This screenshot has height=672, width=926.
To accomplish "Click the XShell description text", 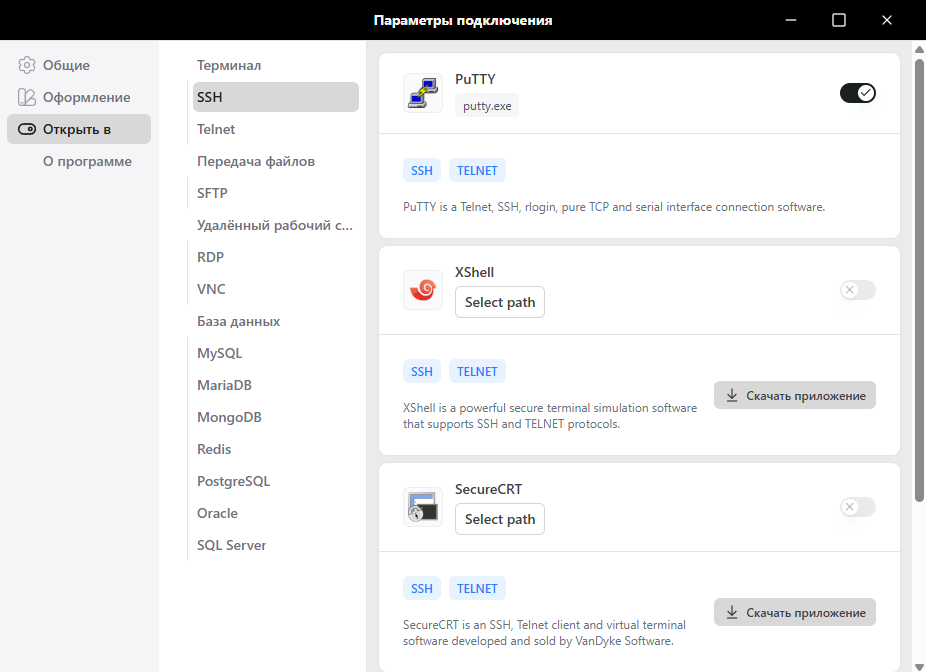I will click(550, 416).
